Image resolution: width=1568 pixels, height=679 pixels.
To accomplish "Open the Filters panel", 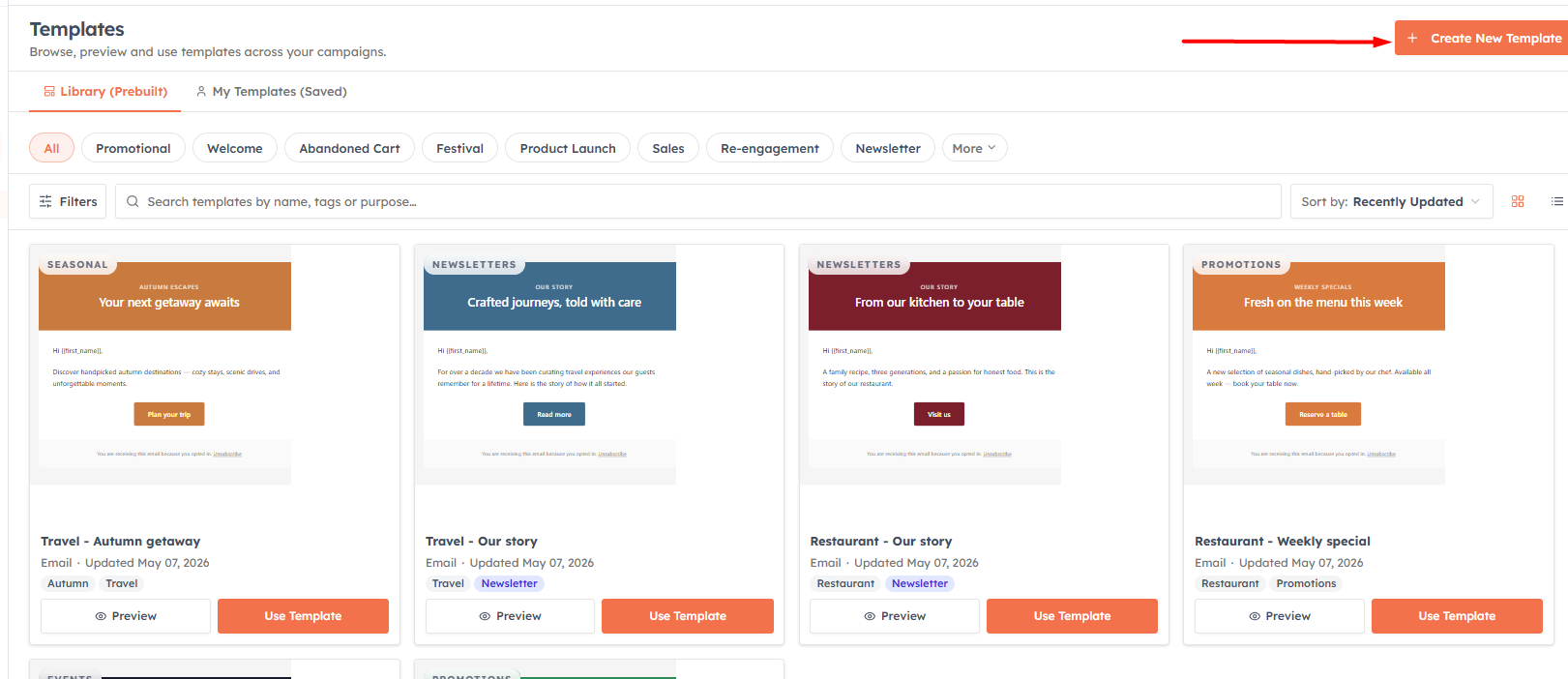I will pyautogui.click(x=68, y=201).
